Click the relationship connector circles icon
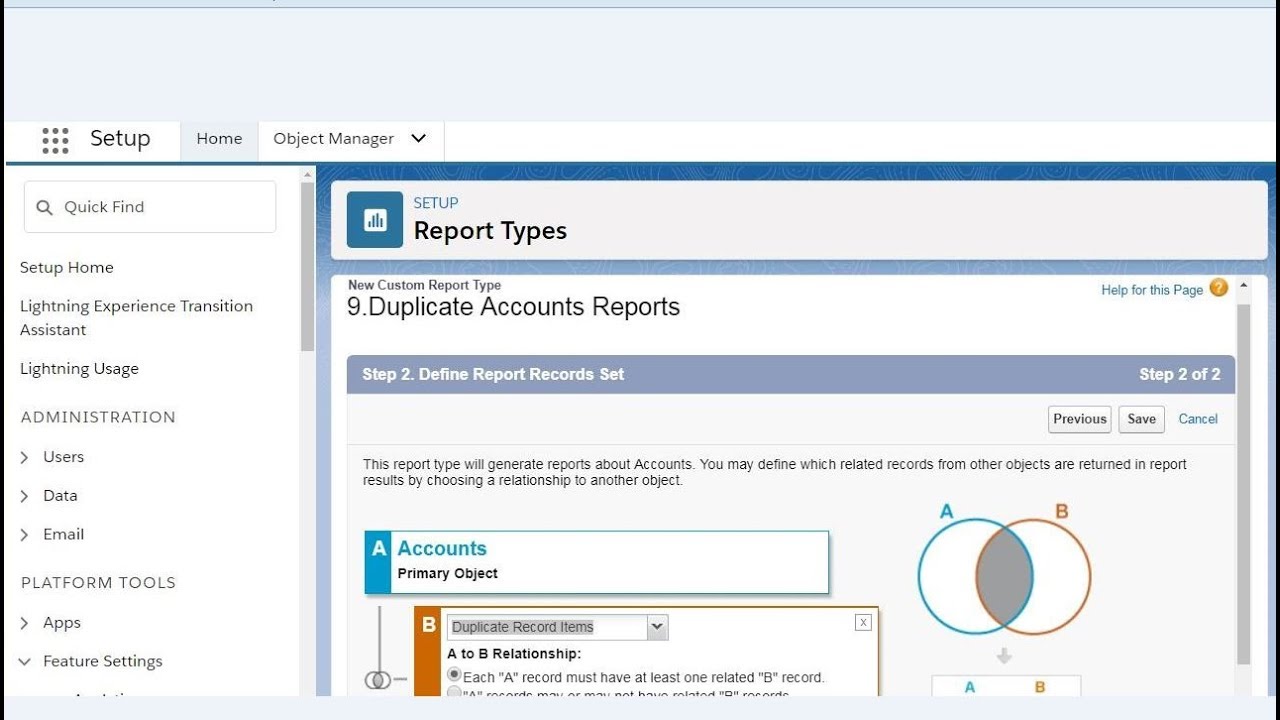This screenshot has height=720, width=1280. tap(378, 680)
